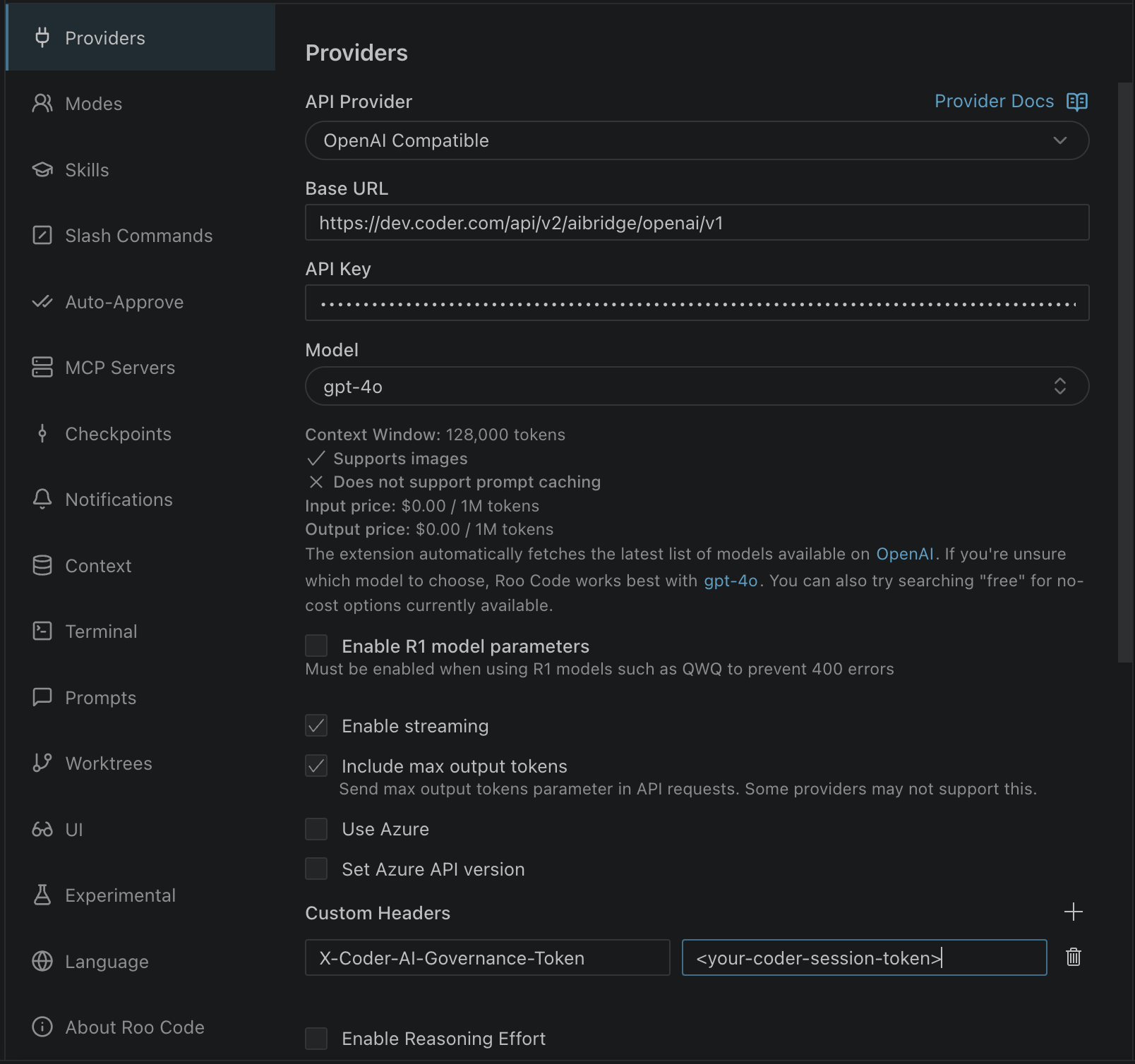Select the Notifications bell icon
Screen dimensions: 1135x1064
click(x=42, y=499)
